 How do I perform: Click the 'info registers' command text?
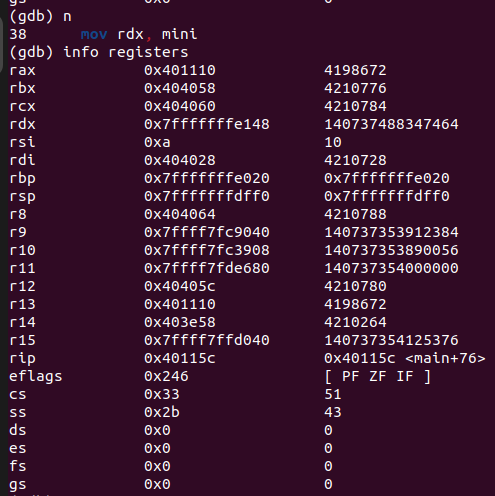(126, 53)
